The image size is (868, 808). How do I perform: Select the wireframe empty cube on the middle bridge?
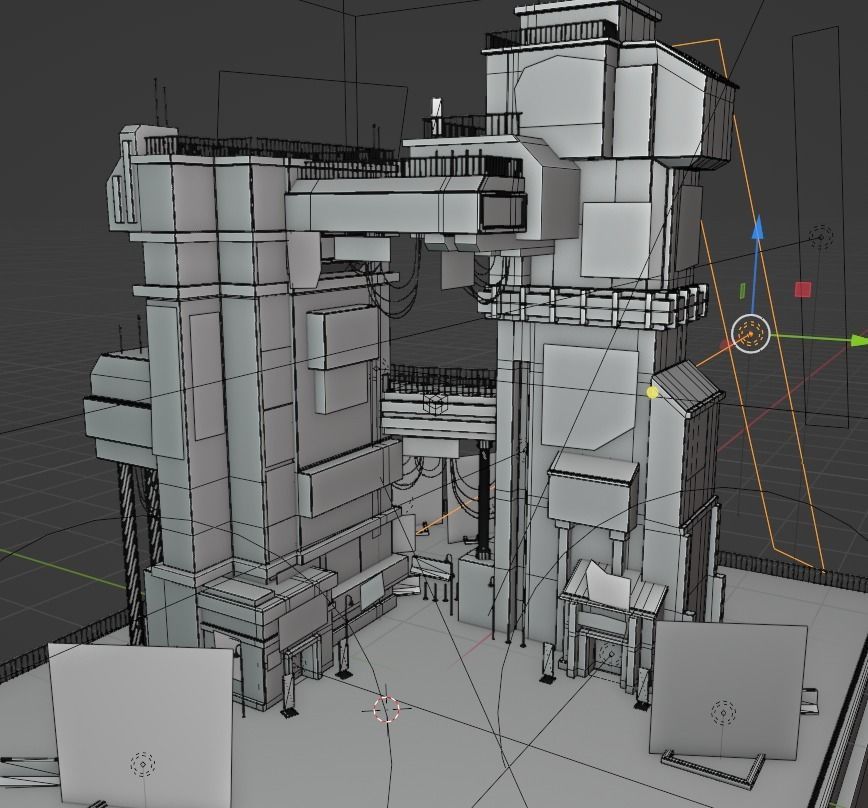tap(436, 405)
